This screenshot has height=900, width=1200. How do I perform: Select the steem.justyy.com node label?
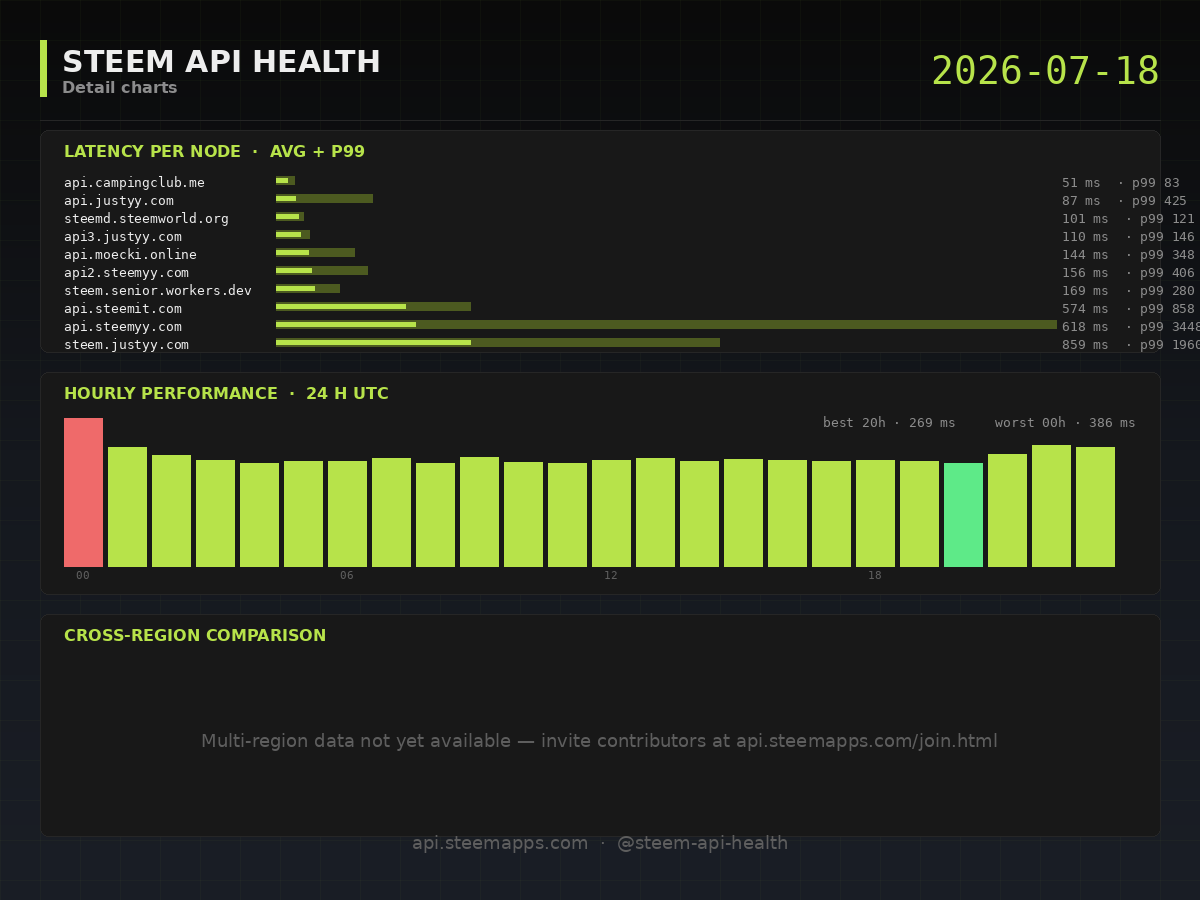pyautogui.click(x=126, y=345)
